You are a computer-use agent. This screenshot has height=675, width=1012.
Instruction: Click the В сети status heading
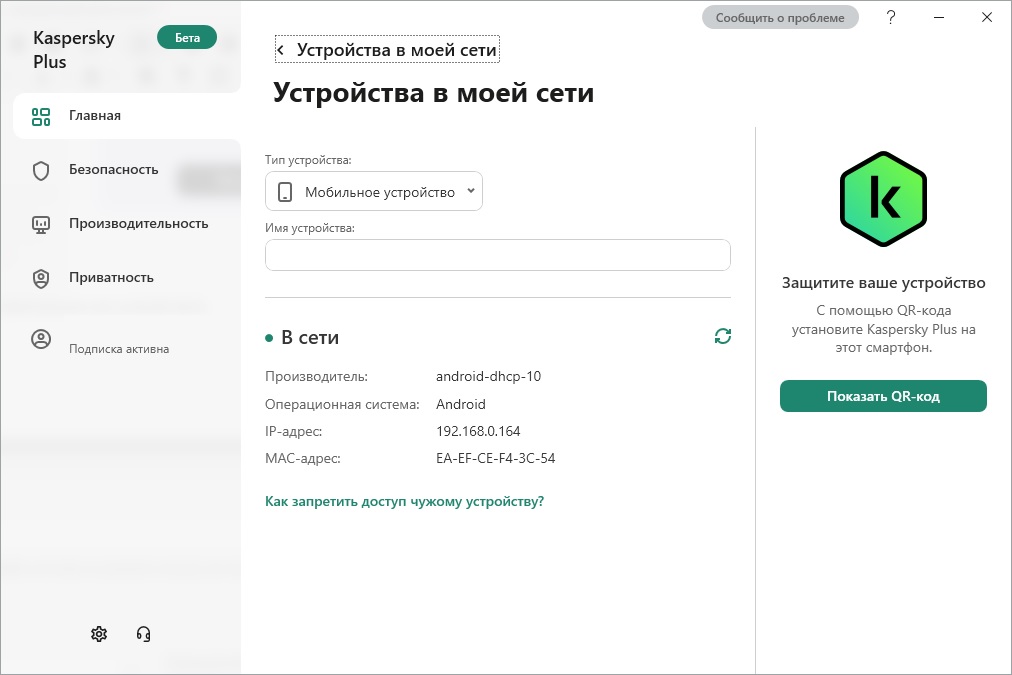310,338
